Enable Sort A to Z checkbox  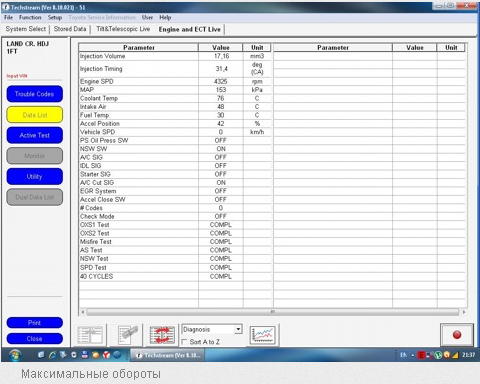[184, 342]
